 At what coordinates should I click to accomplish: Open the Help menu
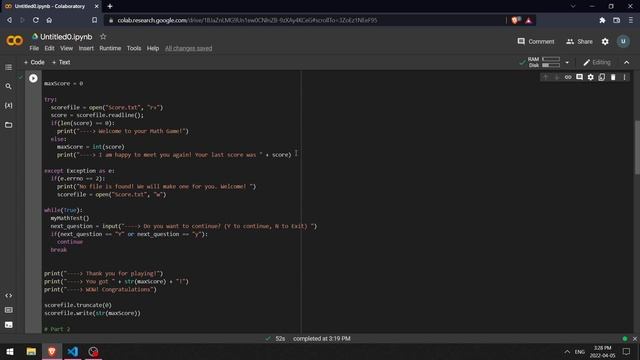click(153, 48)
